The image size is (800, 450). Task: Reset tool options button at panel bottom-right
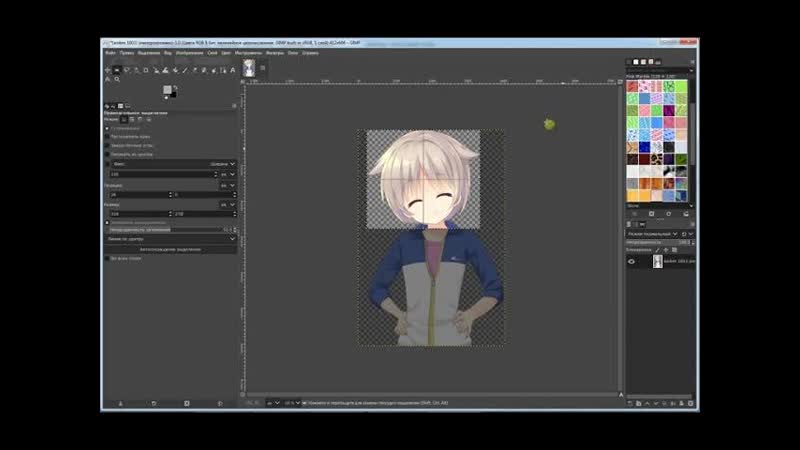tap(220, 404)
